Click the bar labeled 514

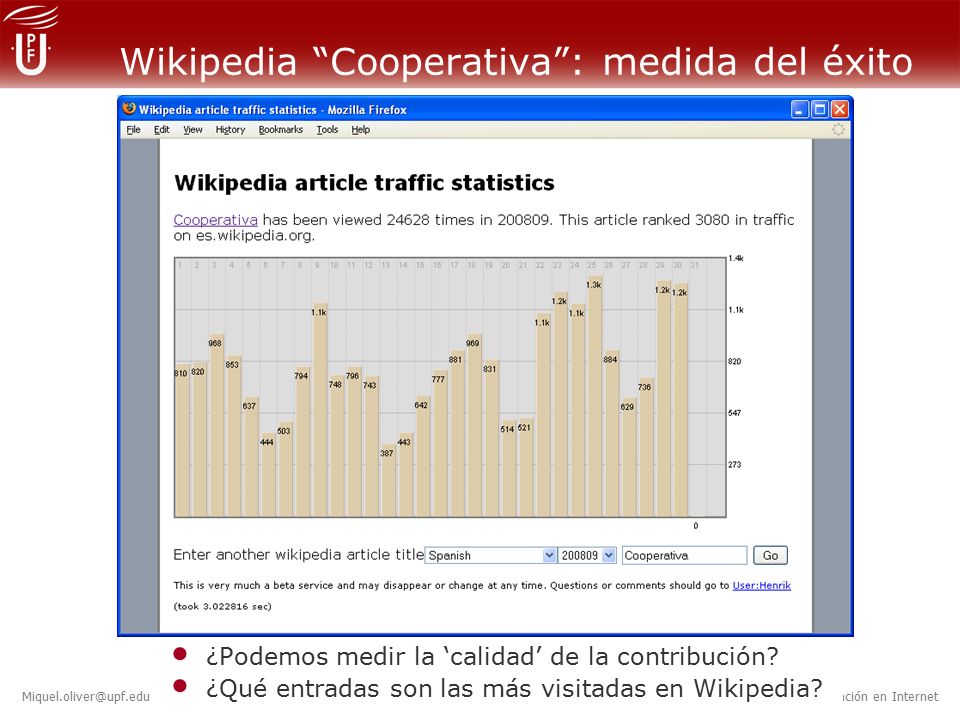pyautogui.click(x=508, y=469)
